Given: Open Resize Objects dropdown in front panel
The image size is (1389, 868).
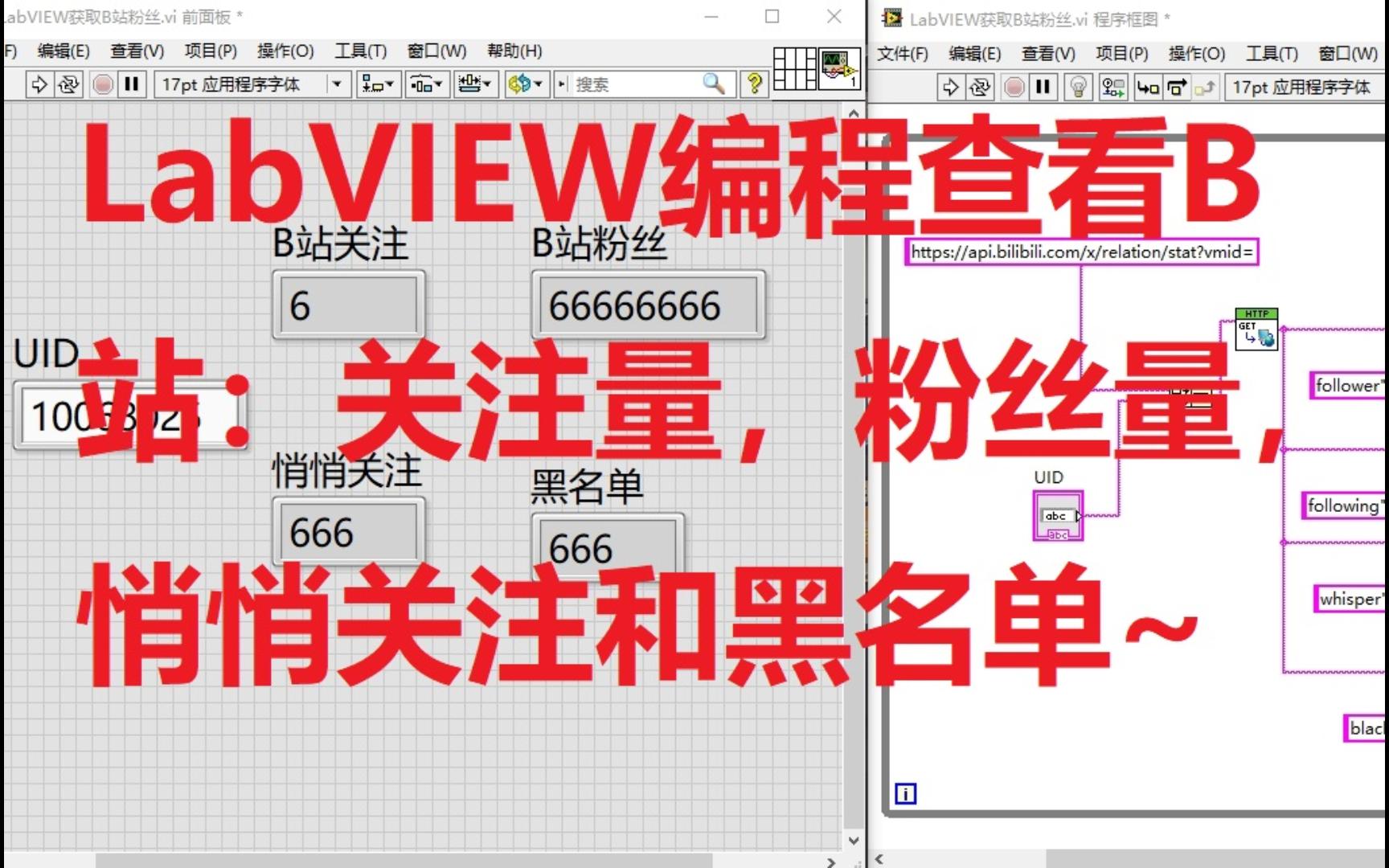Looking at the screenshot, I should click(474, 84).
